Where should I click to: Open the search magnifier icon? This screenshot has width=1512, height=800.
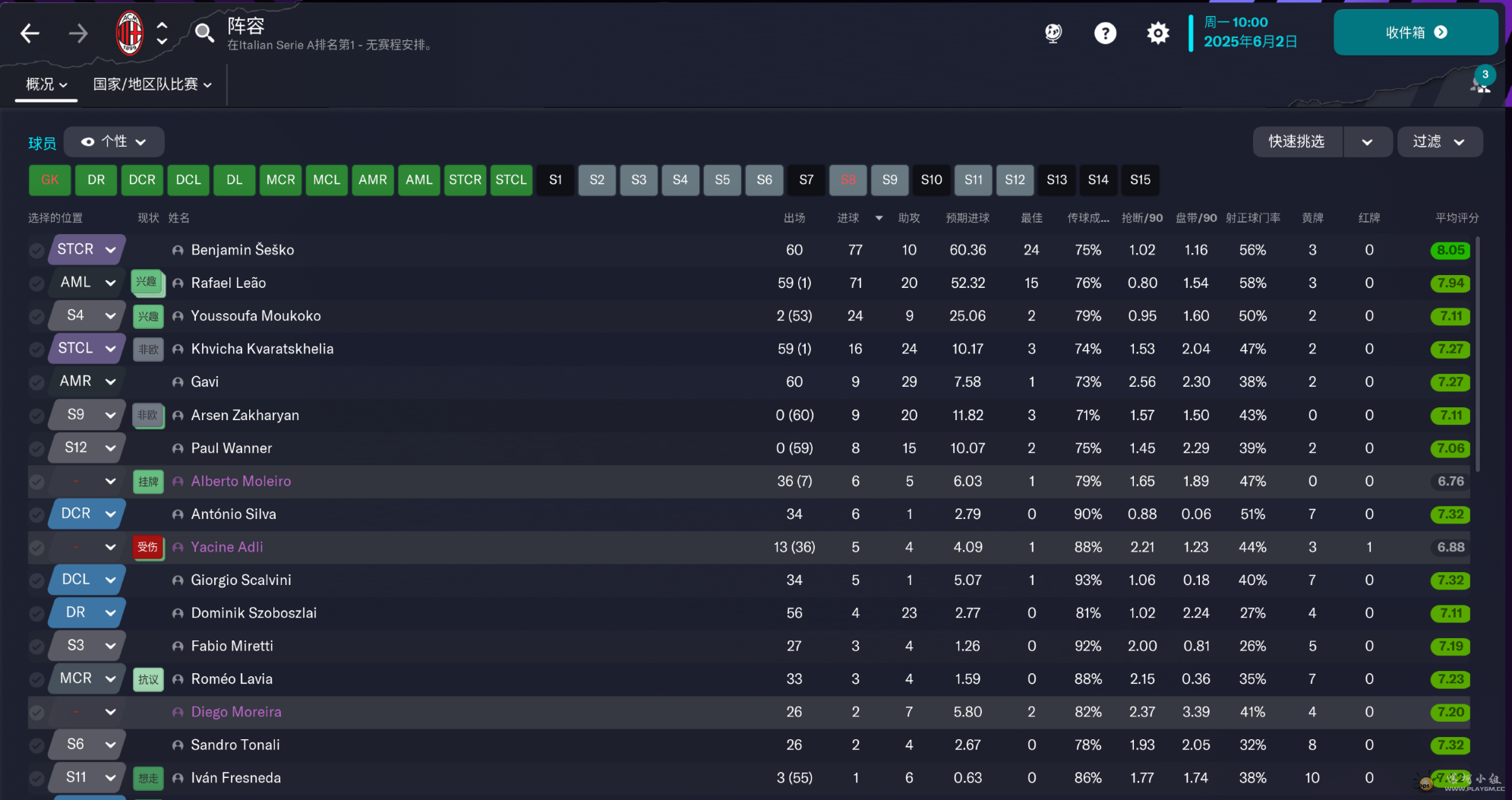(x=204, y=33)
